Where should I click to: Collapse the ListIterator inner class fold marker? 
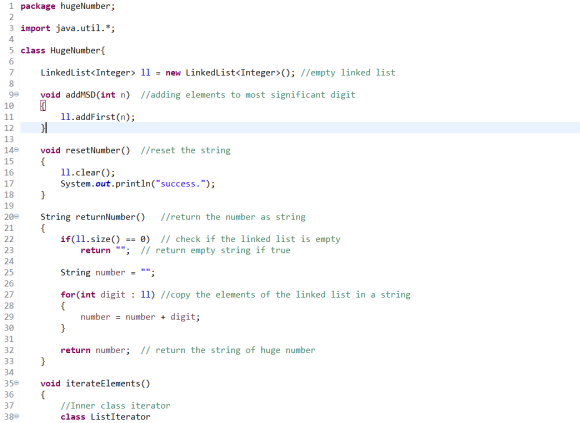(x=16, y=417)
